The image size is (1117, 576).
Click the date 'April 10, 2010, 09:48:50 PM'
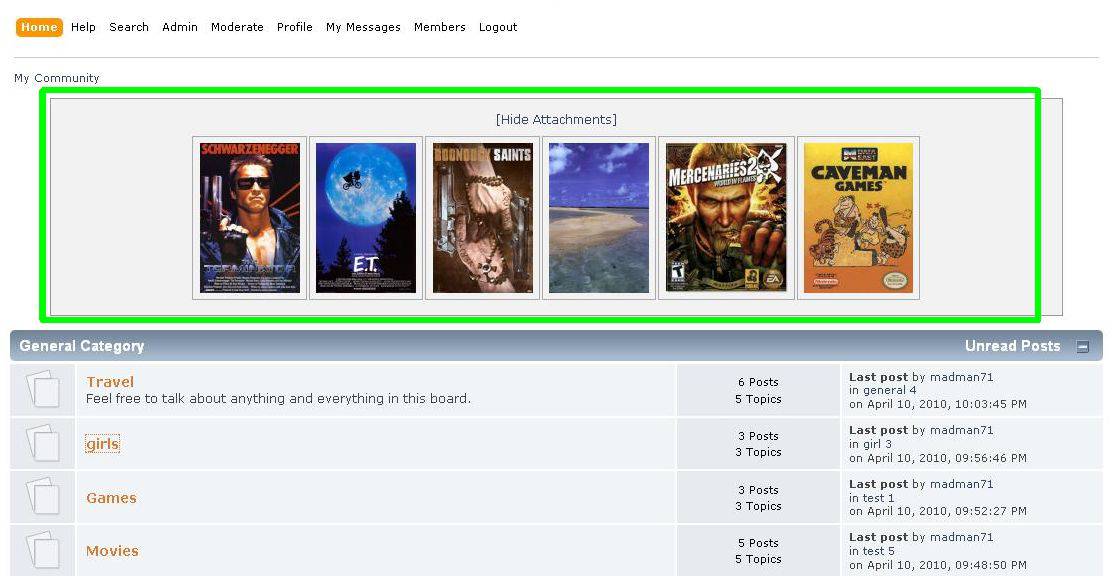click(945, 565)
